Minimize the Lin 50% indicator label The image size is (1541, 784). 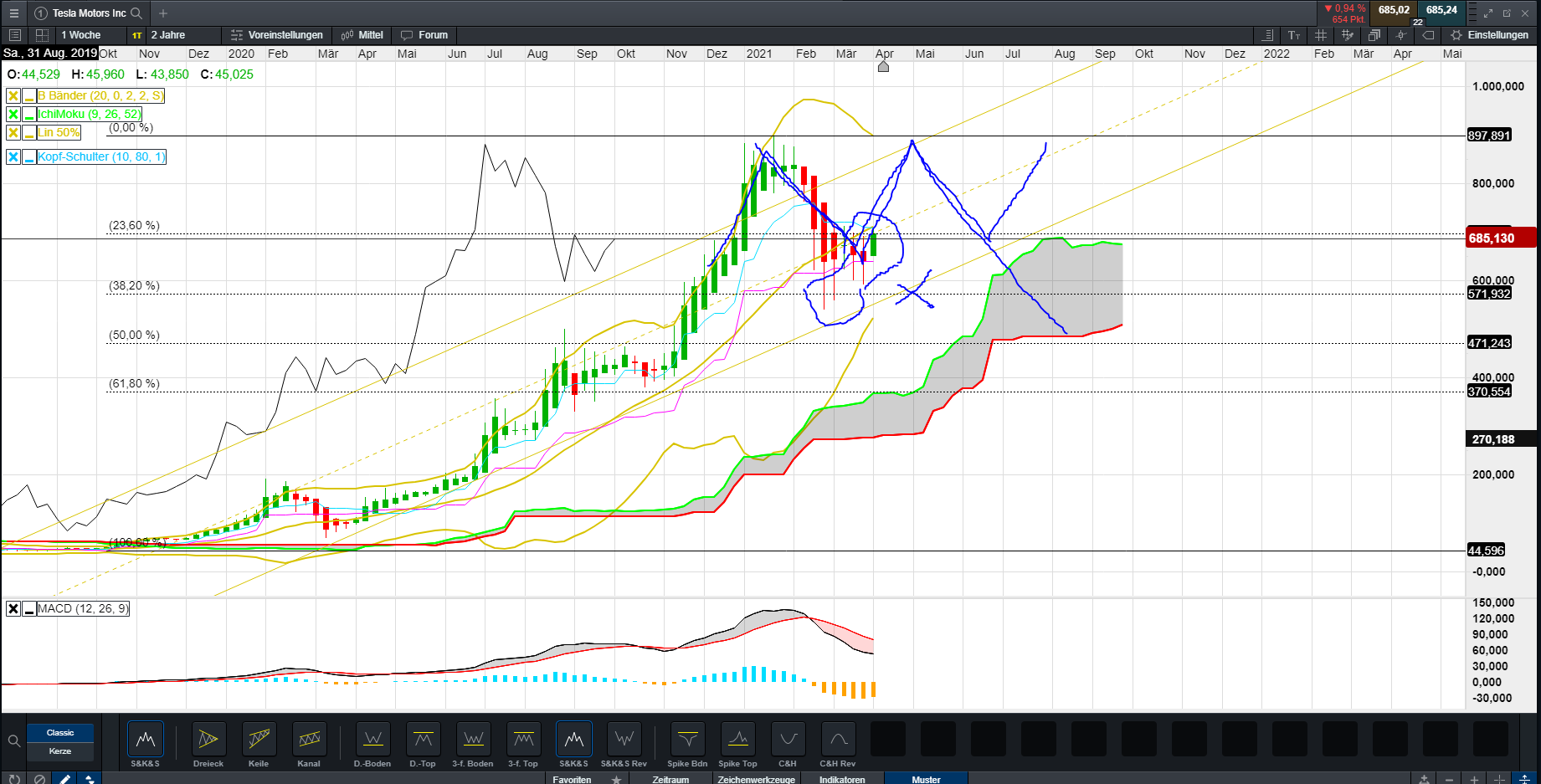click(x=29, y=132)
